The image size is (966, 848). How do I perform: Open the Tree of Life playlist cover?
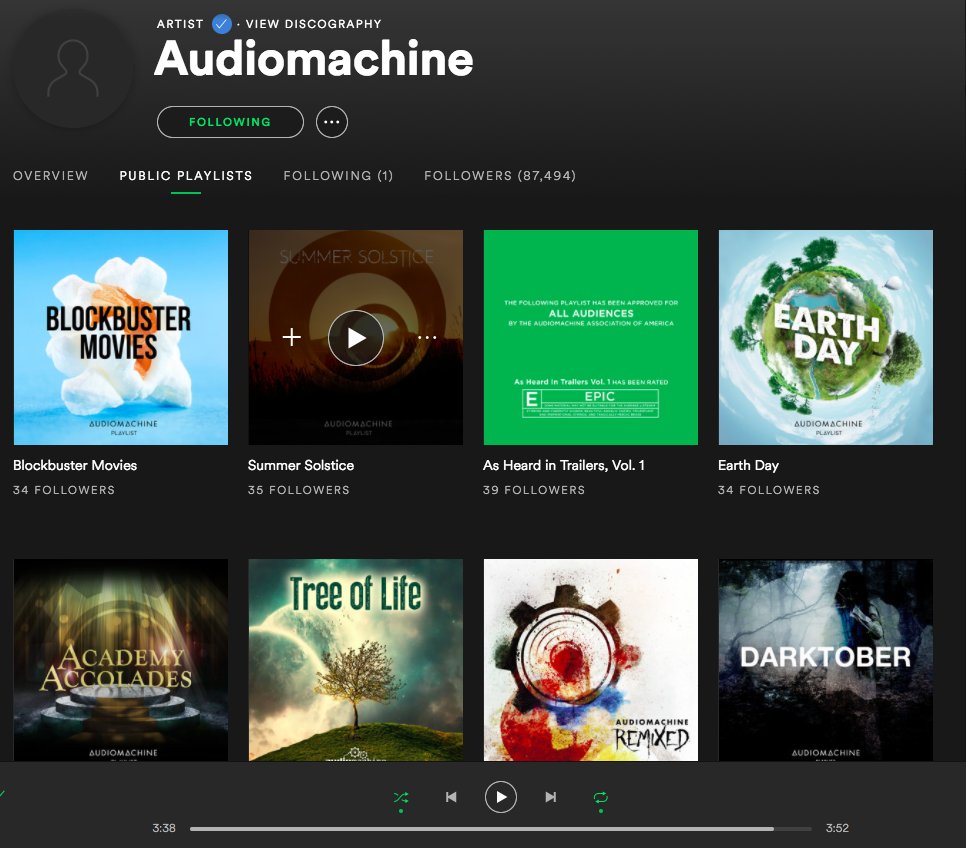pyautogui.click(x=356, y=660)
